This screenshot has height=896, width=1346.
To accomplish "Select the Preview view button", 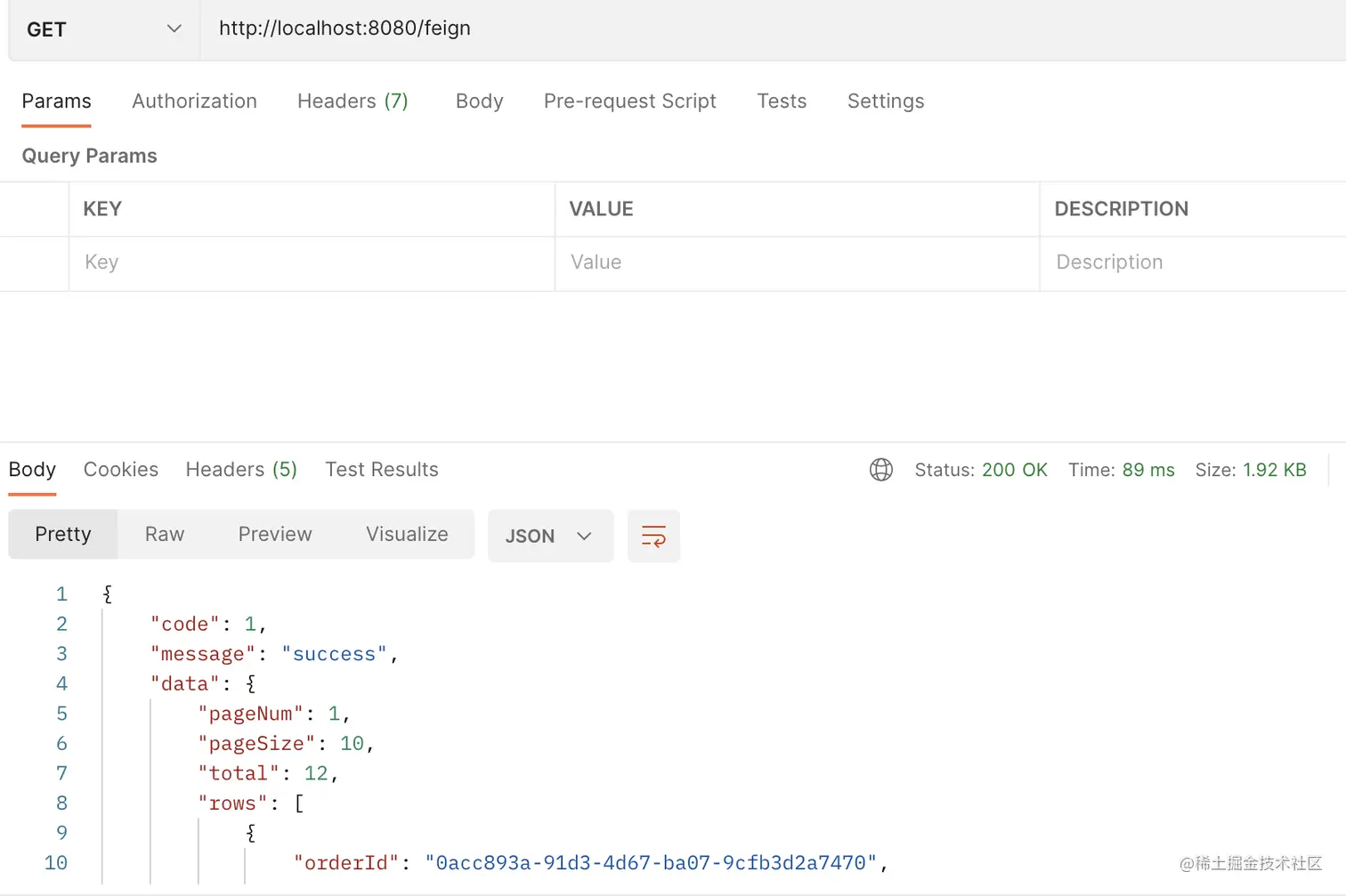I will click(275, 534).
